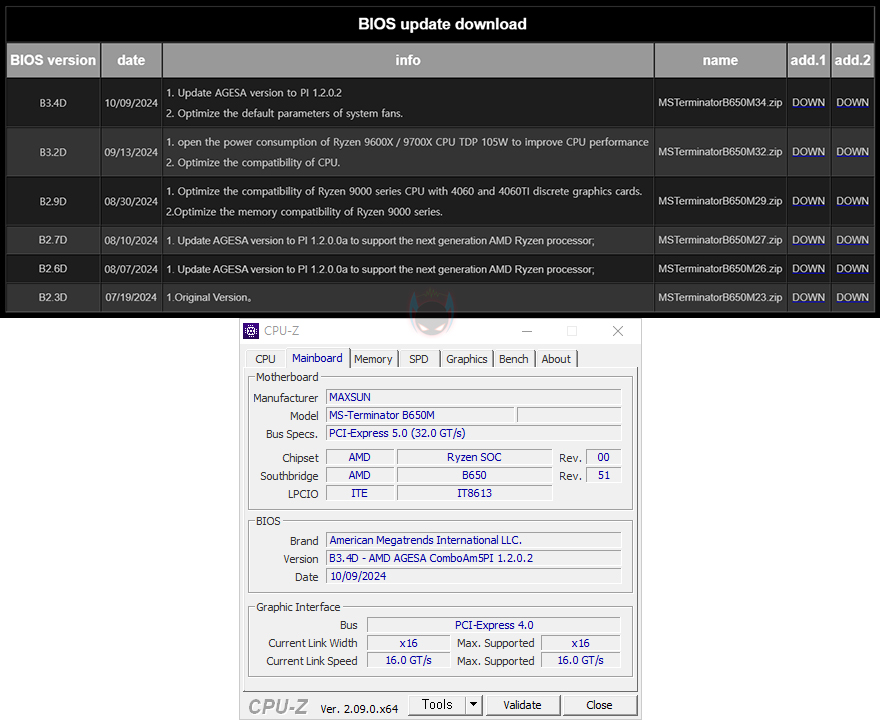
Task: Click the date column header
Action: (x=131, y=60)
